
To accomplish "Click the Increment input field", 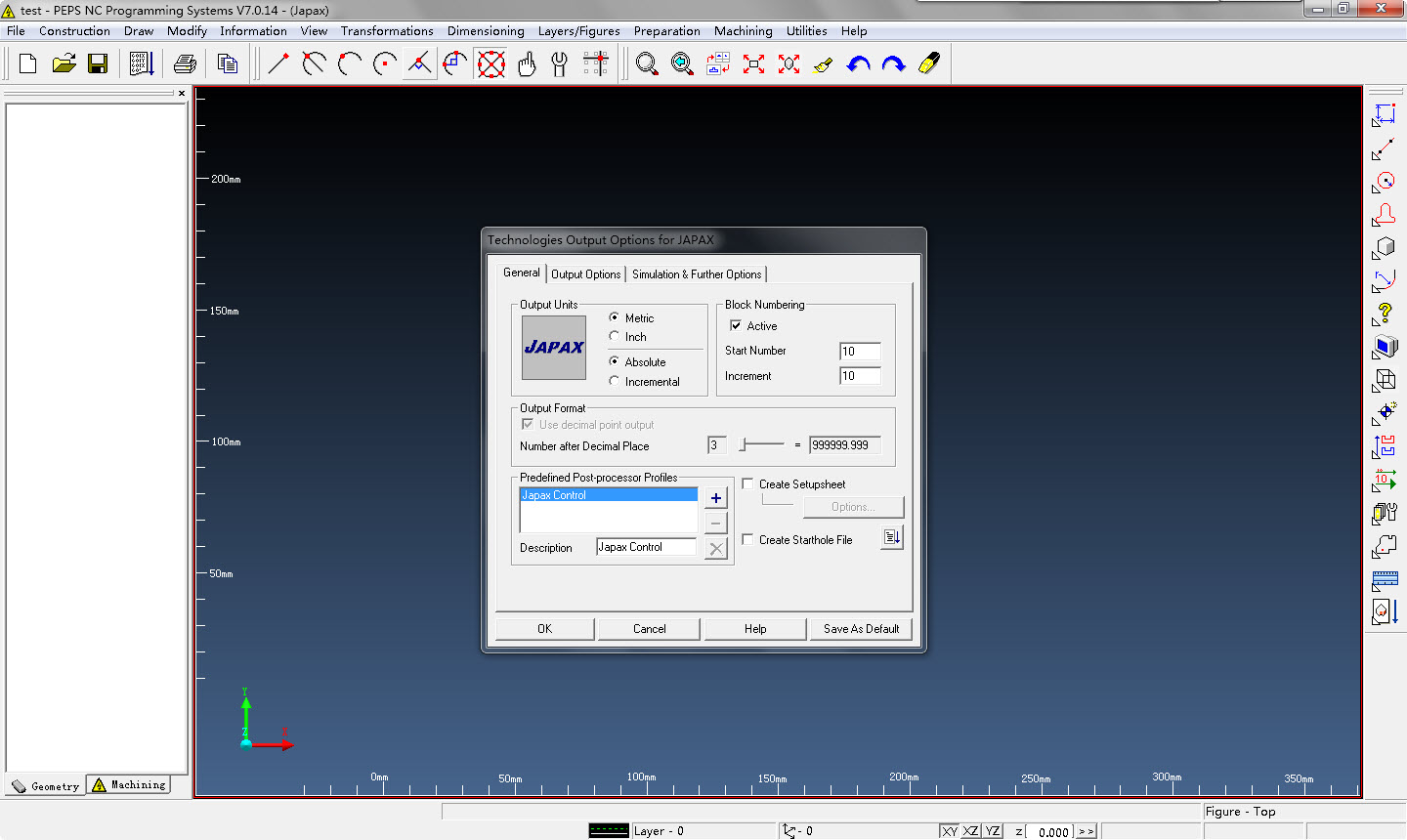I will coord(860,376).
